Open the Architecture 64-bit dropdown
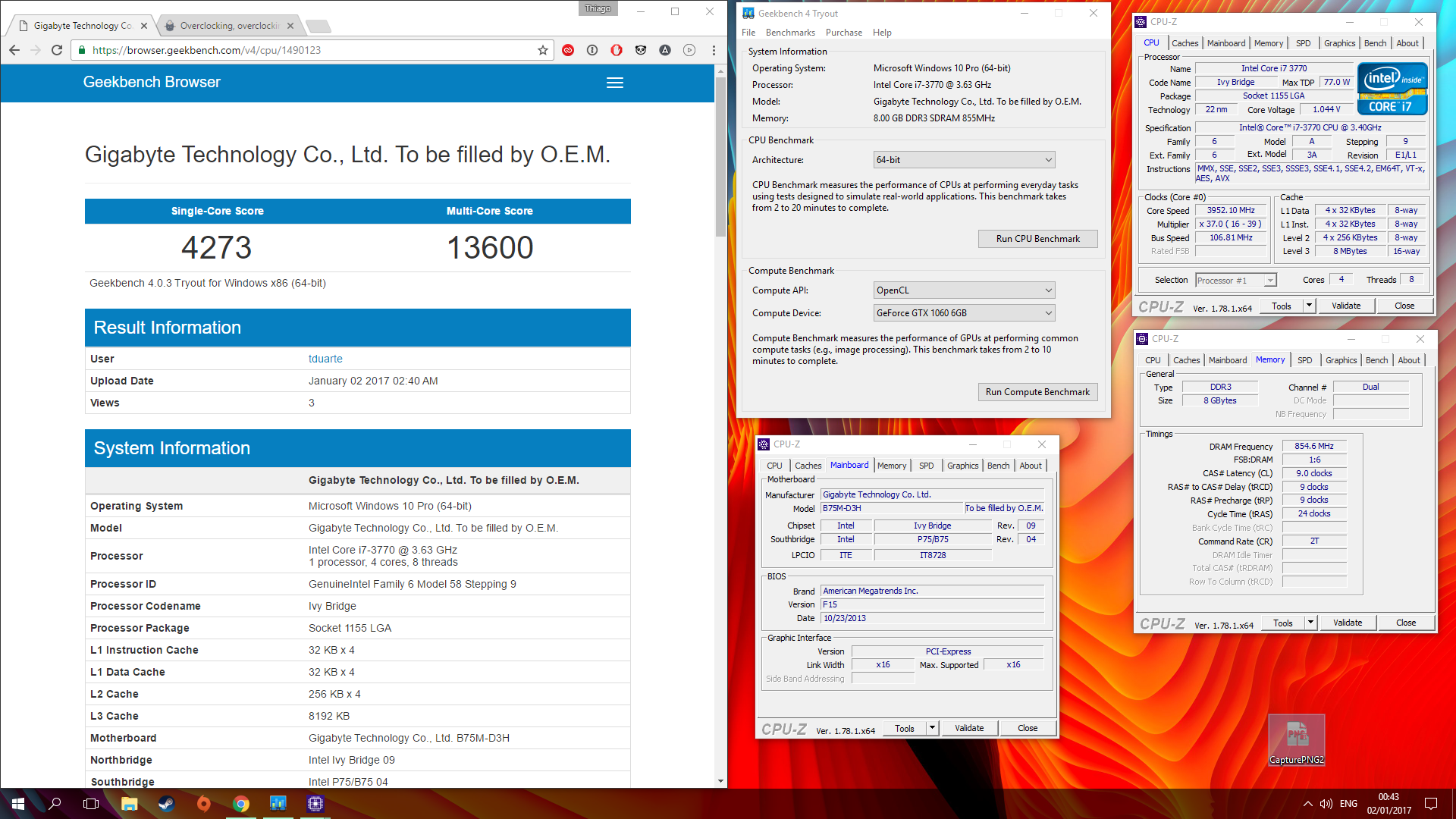1456x819 pixels. coord(964,160)
